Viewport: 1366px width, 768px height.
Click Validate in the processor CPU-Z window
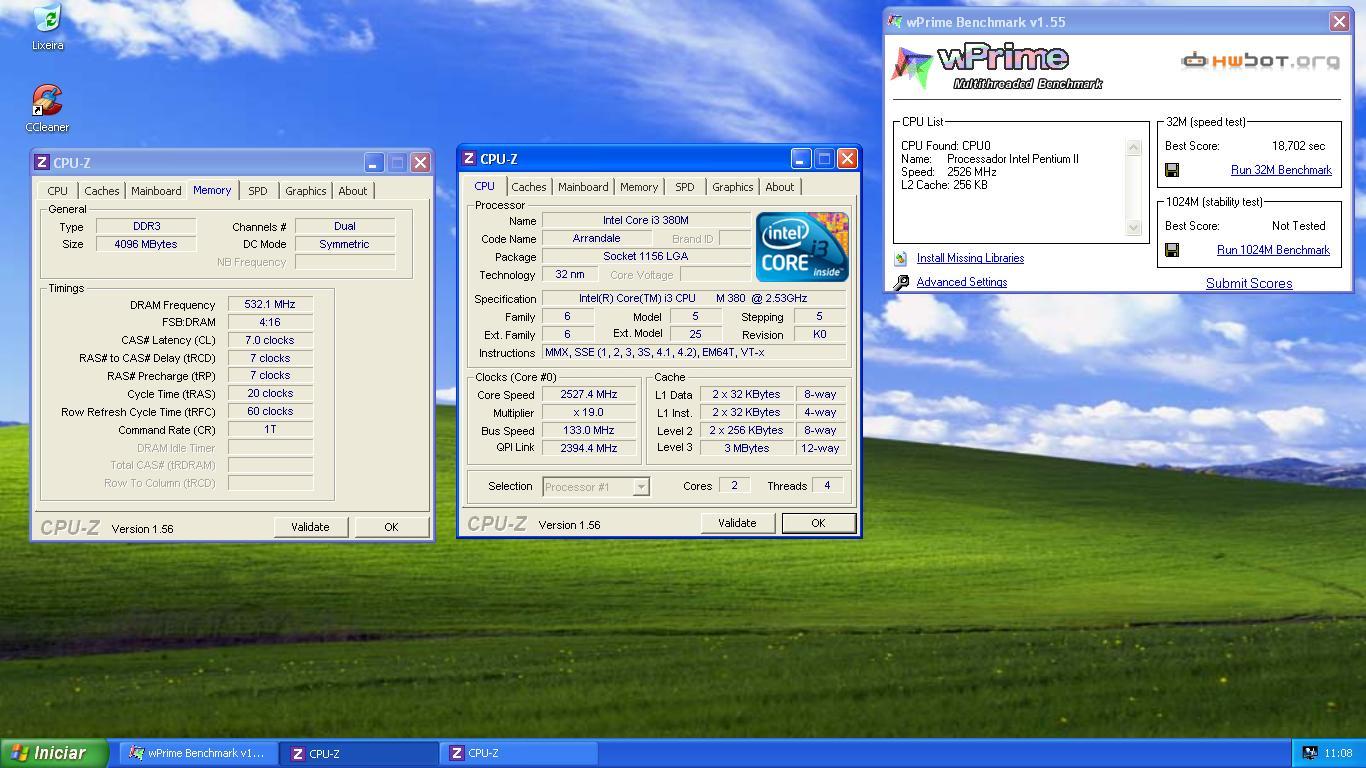point(737,523)
